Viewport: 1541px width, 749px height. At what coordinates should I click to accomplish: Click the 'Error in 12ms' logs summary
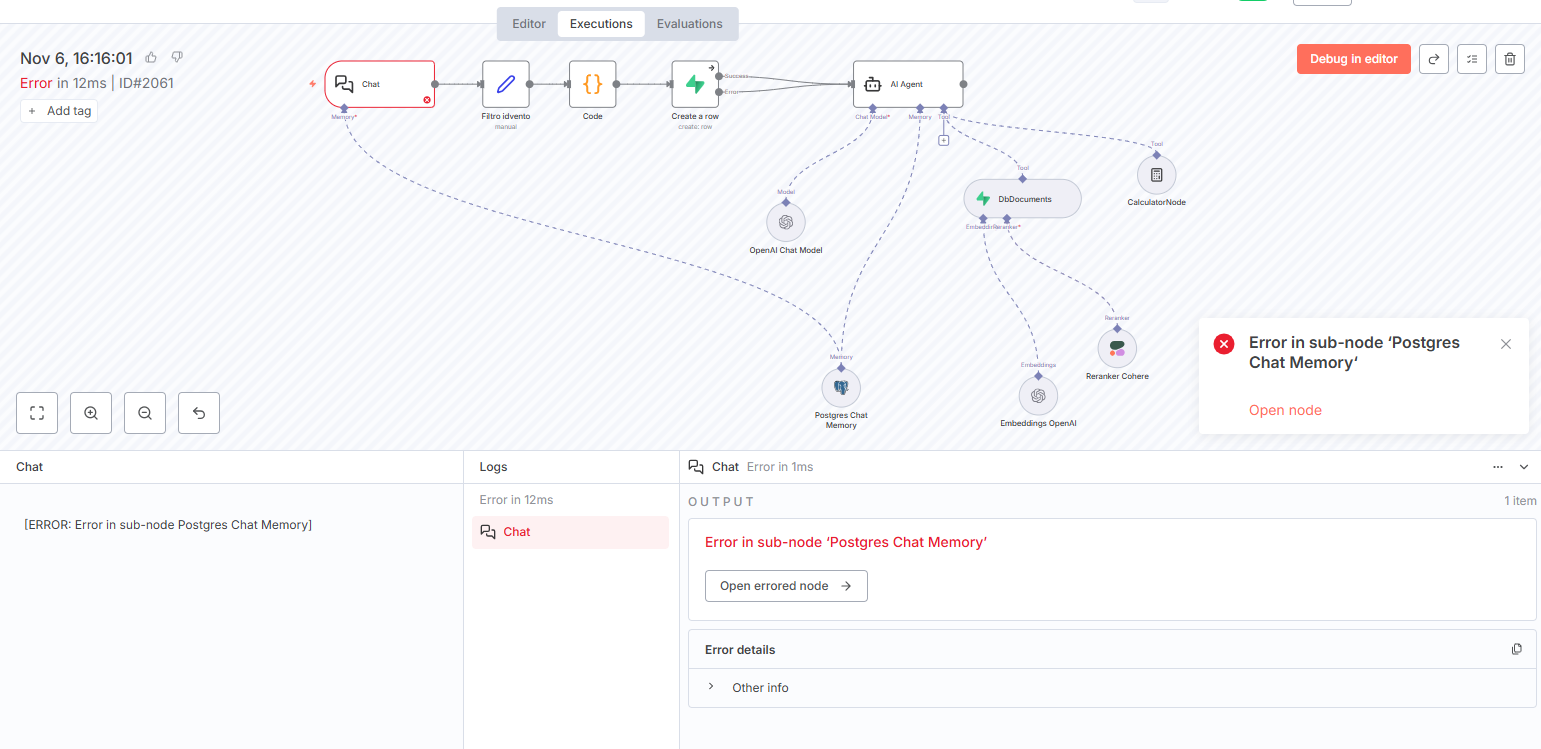516,500
